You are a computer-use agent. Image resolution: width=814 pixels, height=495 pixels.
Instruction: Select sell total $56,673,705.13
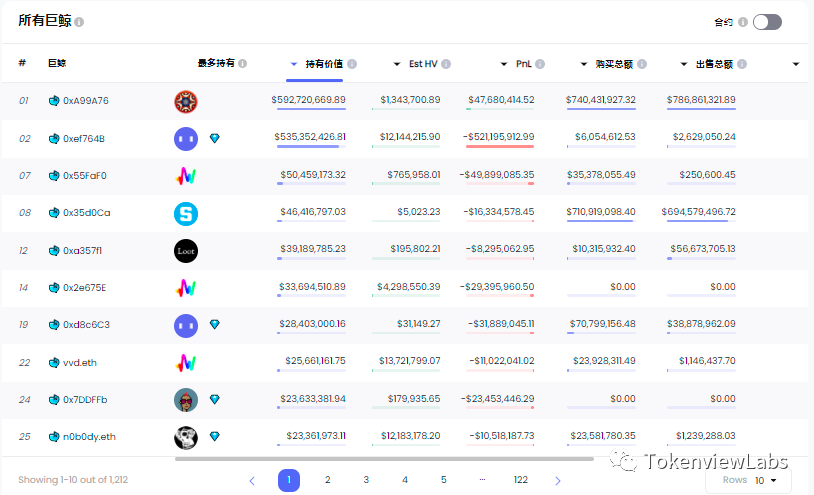click(x=702, y=249)
